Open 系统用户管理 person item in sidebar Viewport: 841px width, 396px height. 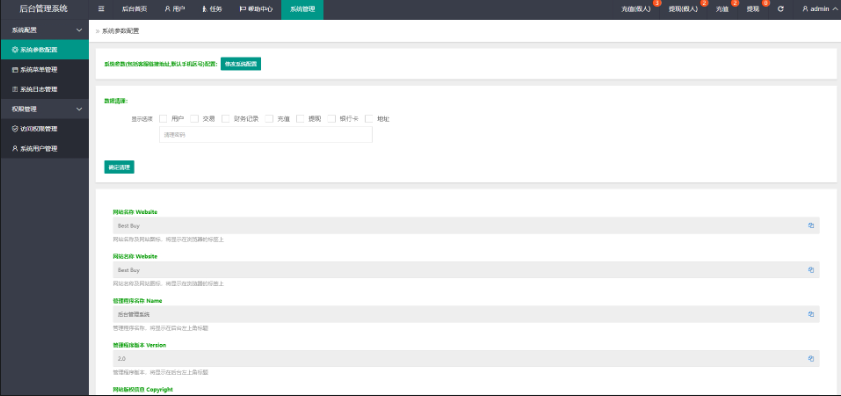pyautogui.click(x=45, y=149)
